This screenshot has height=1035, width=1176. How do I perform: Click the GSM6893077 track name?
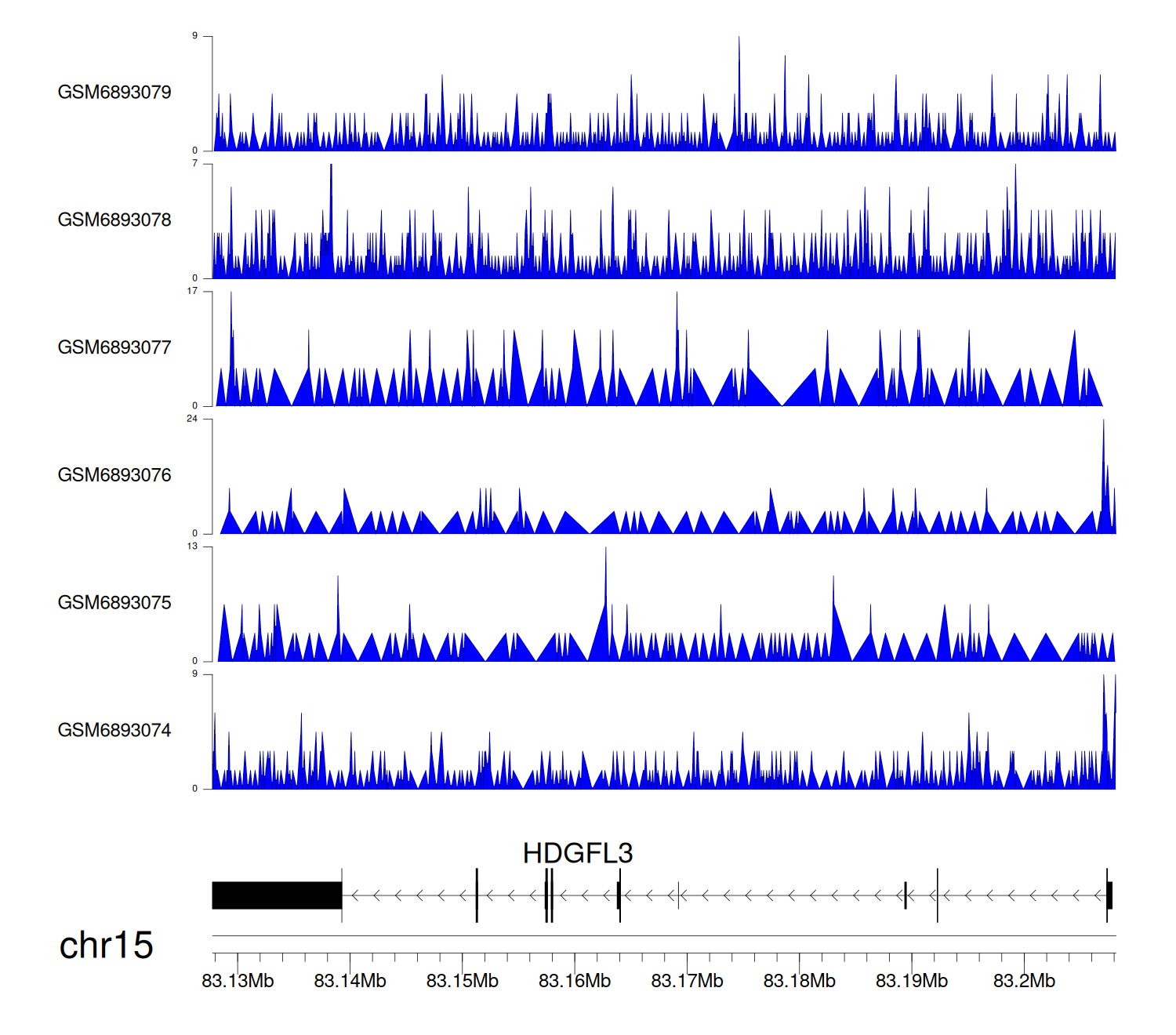click(x=114, y=348)
